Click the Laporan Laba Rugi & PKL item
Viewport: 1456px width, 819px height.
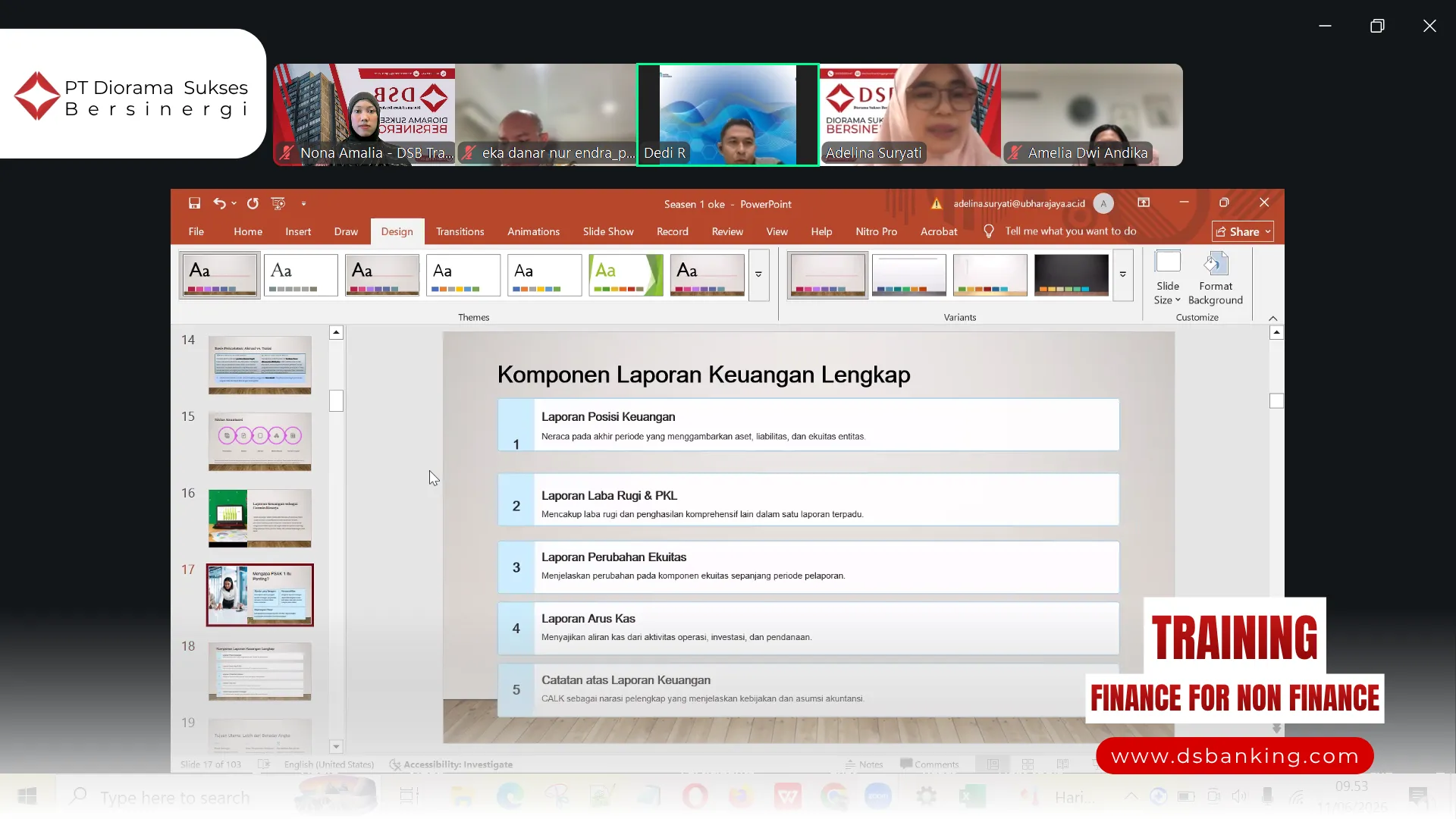click(x=808, y=500)
